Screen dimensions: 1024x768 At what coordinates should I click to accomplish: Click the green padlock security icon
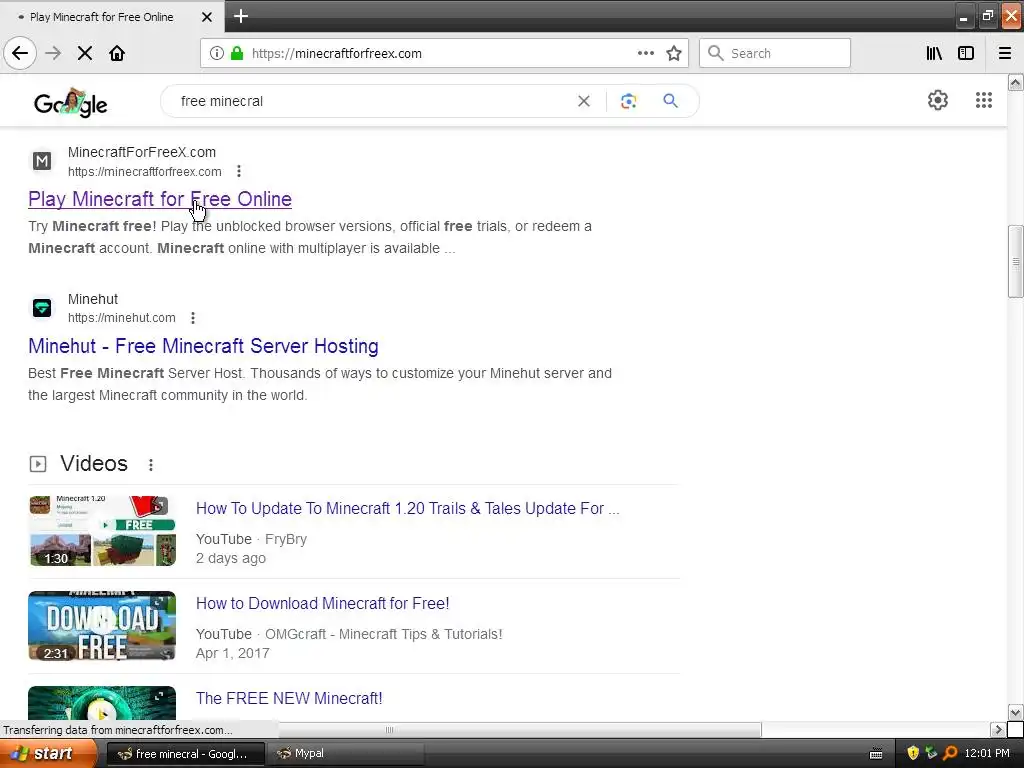pos(237,53)
